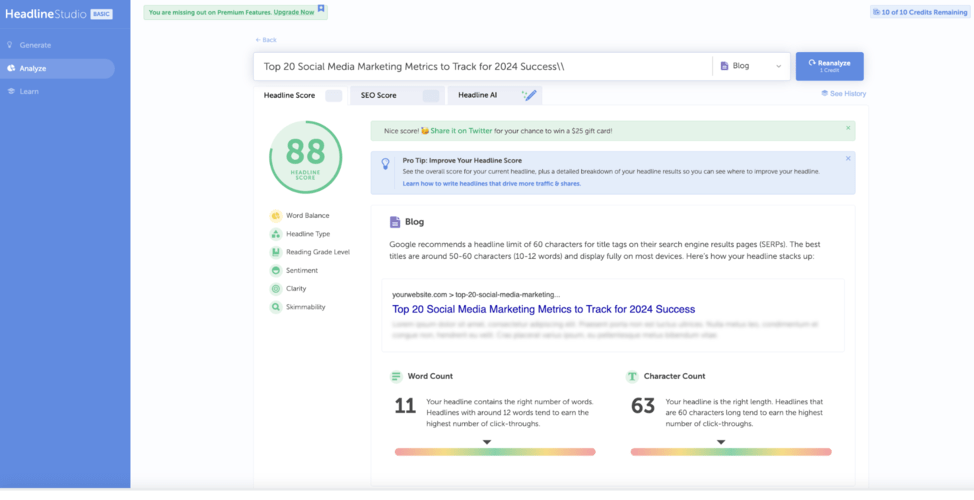The width and height of the screenshot is (974, 500).
Task: Go back using the Back link
Action: tap(266, 40)
